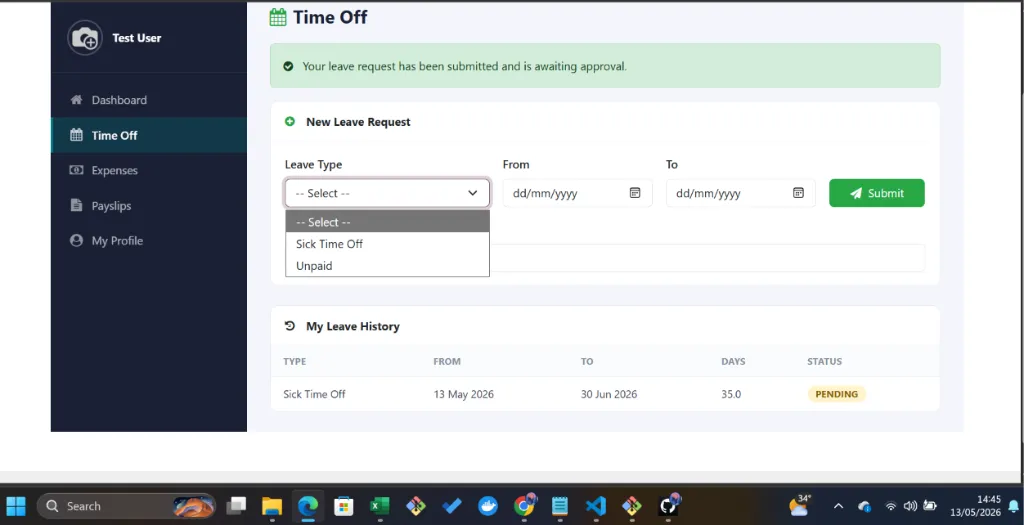This screenshot has width=1024, height=525.
Task: Click the Dashboard home icon in sidebar
Action: (76, 100)
